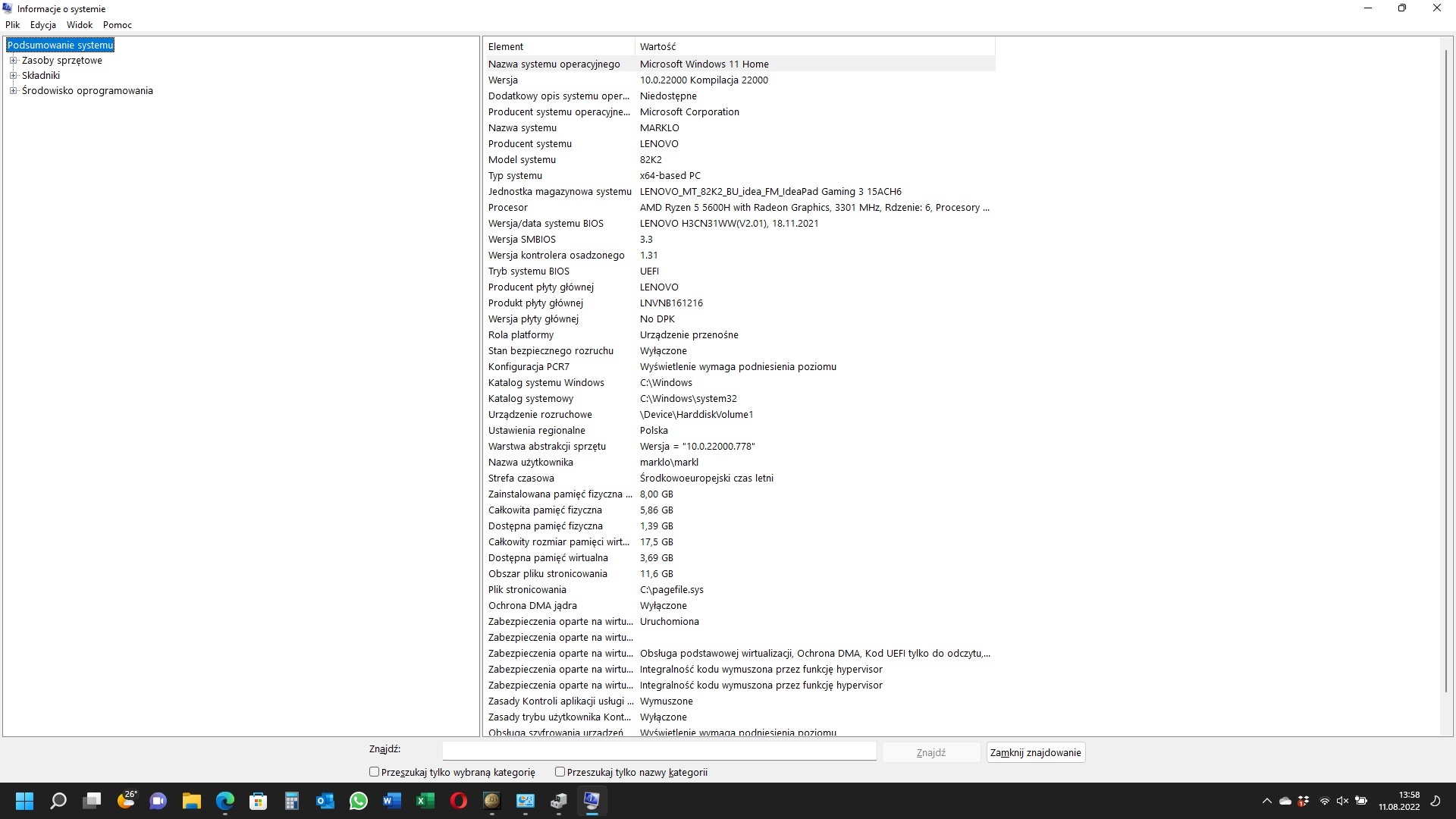The image size is (1456, 819).
Task: Select the 'Tryb systemu BIOS' row
Action: point(739,271)
